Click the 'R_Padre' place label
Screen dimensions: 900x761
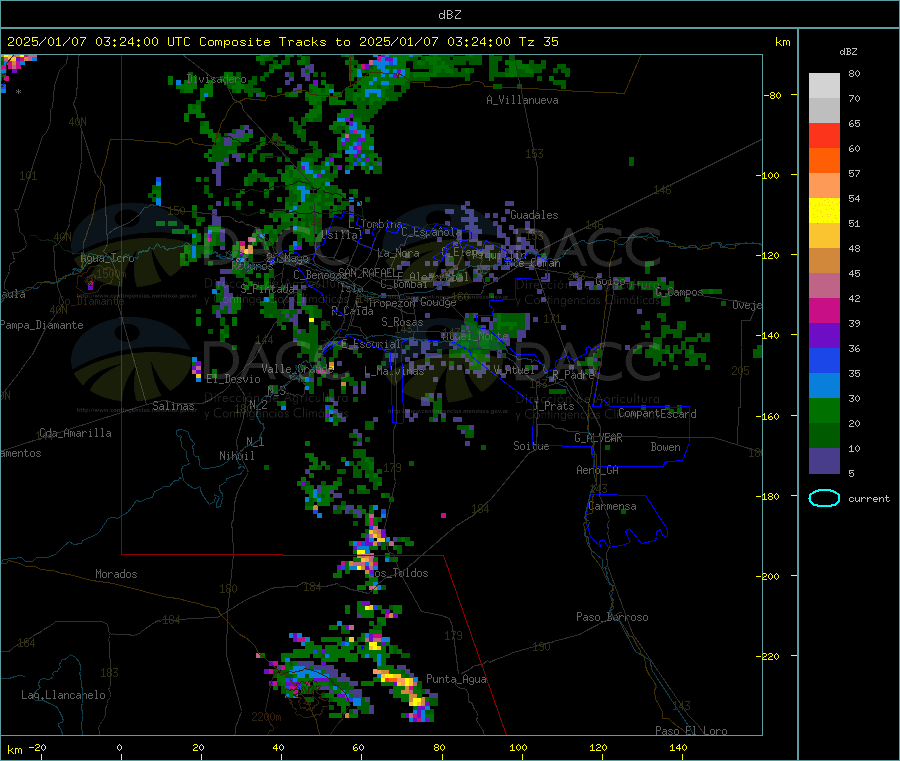(x=573, y=375)
